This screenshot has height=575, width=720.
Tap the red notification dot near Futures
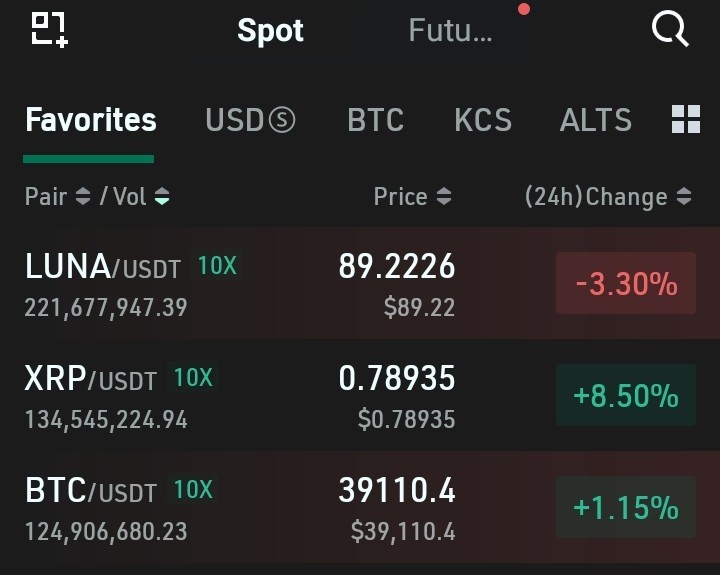point(524,9)
